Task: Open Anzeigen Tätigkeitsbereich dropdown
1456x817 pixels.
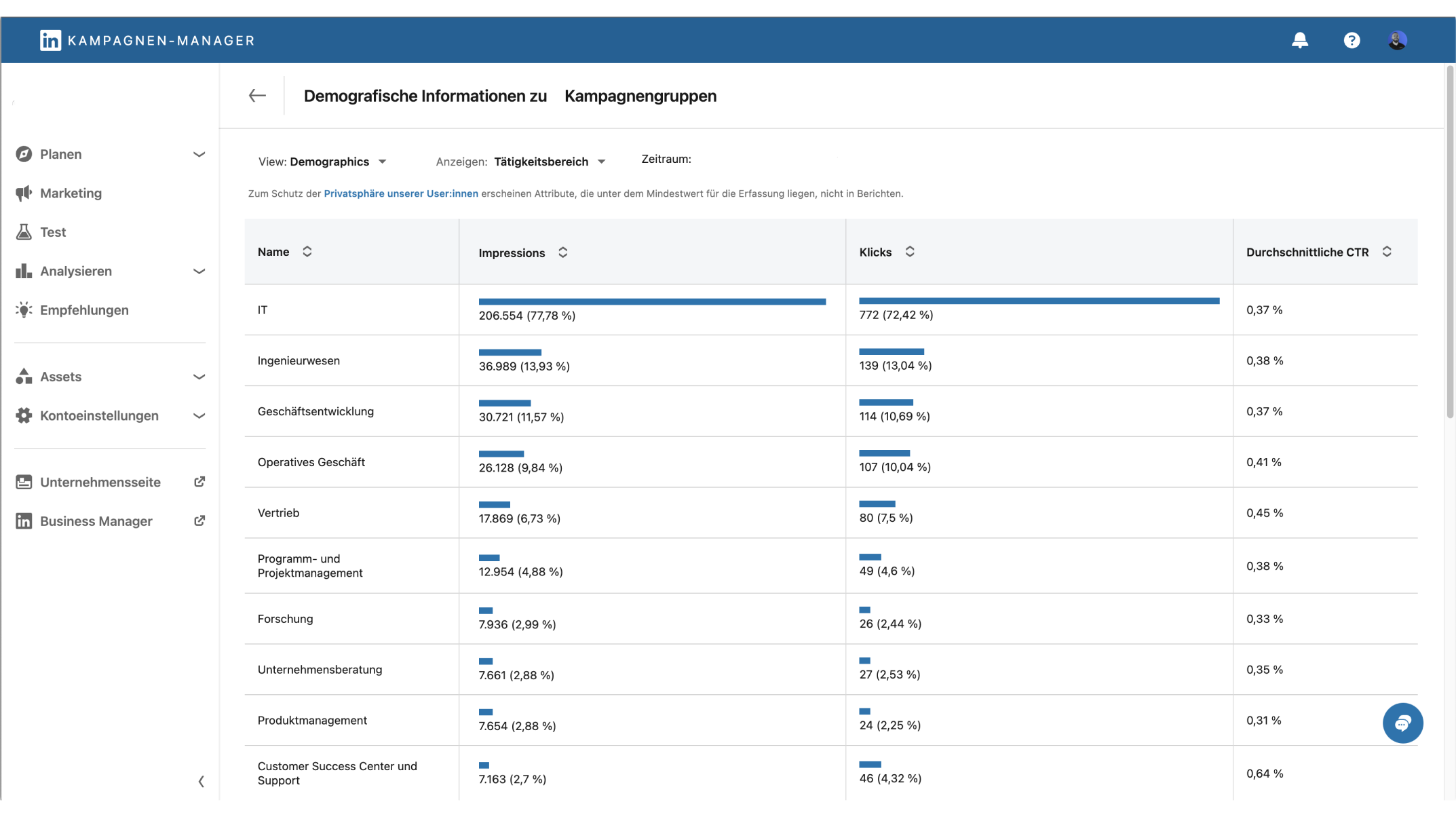Action: pyautogui.click(x=549, y=161)
